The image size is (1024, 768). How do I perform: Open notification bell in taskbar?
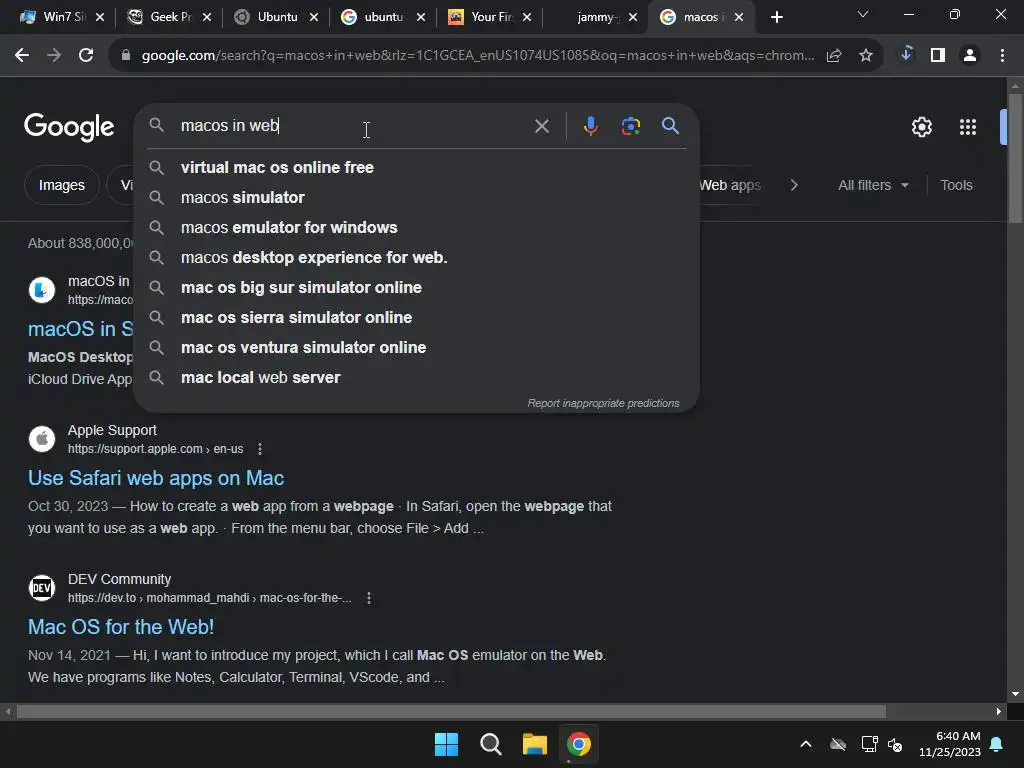997,744
